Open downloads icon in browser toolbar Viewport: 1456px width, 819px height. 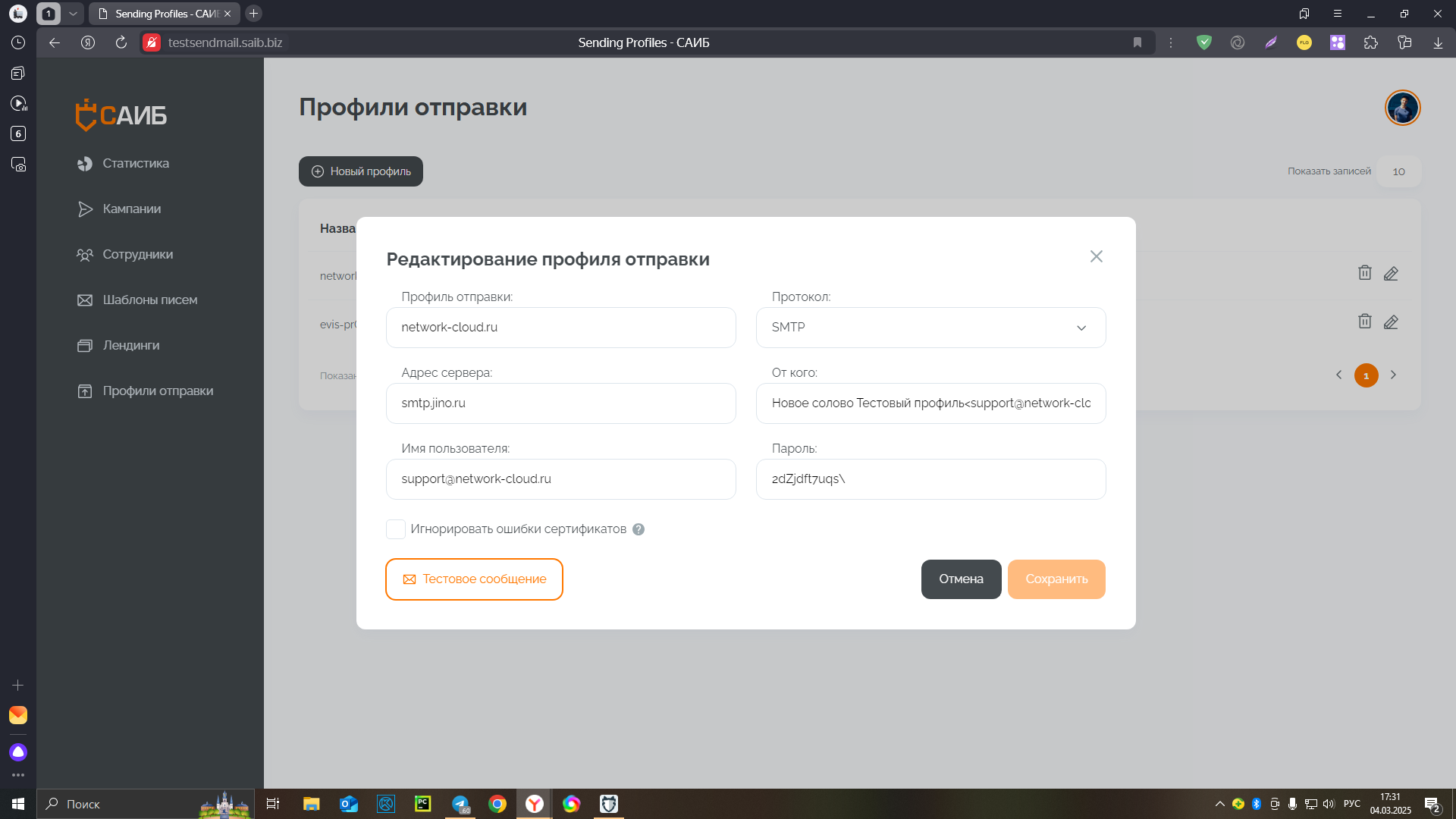1437,42
